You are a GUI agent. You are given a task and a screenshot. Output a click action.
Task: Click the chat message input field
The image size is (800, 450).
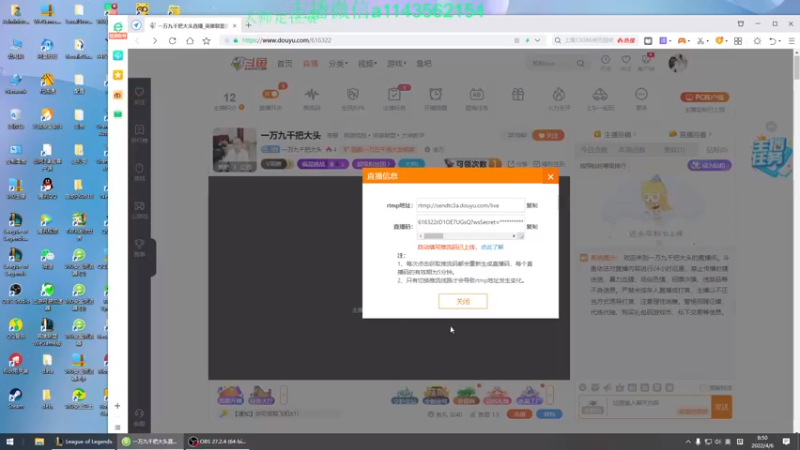[x=657, y=406]
